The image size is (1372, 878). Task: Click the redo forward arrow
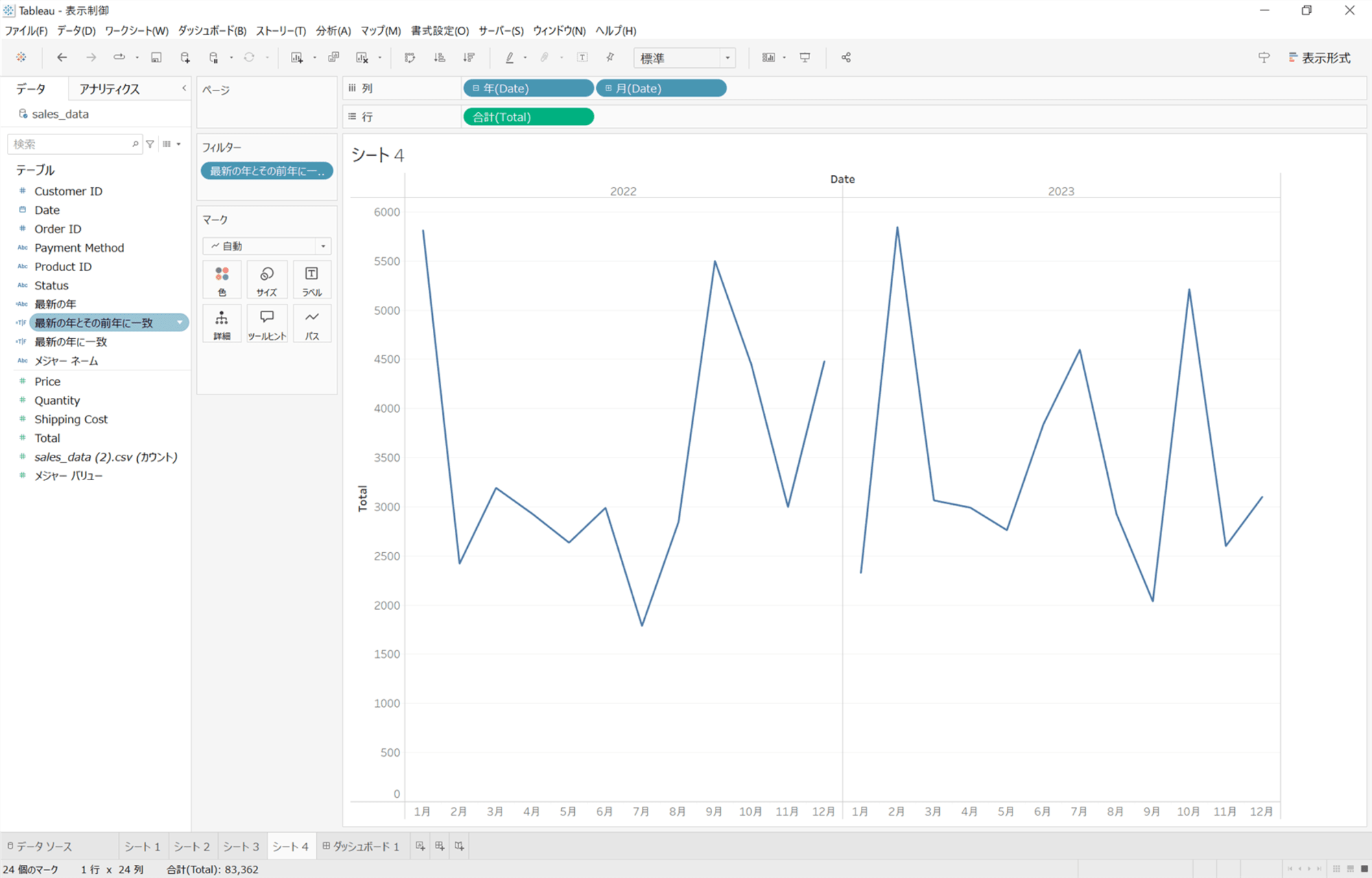(x=91, y=58)
